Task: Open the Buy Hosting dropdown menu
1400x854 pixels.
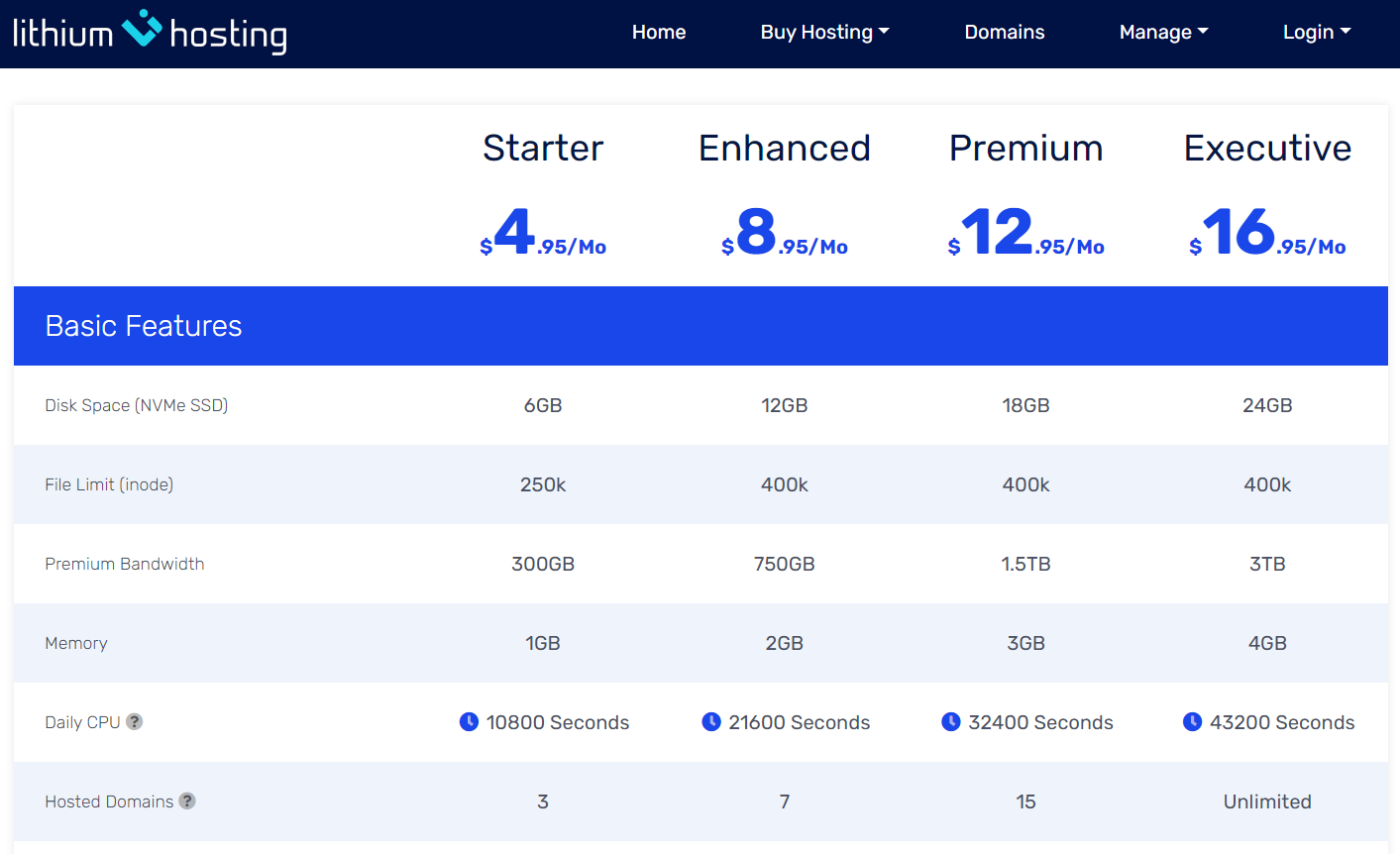Action: (x=824, y=32)
